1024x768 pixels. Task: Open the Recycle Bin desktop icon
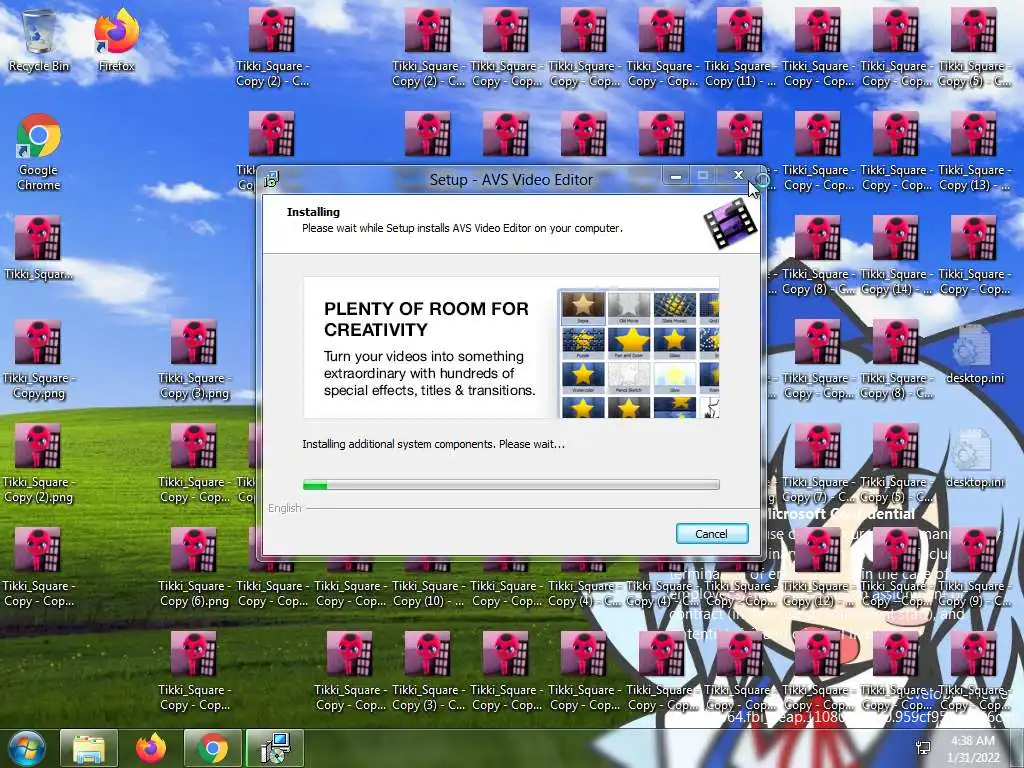pos(39,40)
